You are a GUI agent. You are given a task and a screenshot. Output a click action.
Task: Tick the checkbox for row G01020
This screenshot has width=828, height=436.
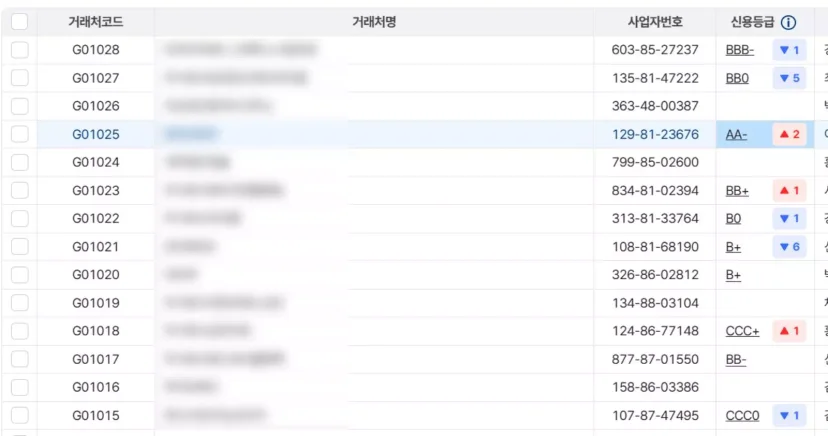20,274
